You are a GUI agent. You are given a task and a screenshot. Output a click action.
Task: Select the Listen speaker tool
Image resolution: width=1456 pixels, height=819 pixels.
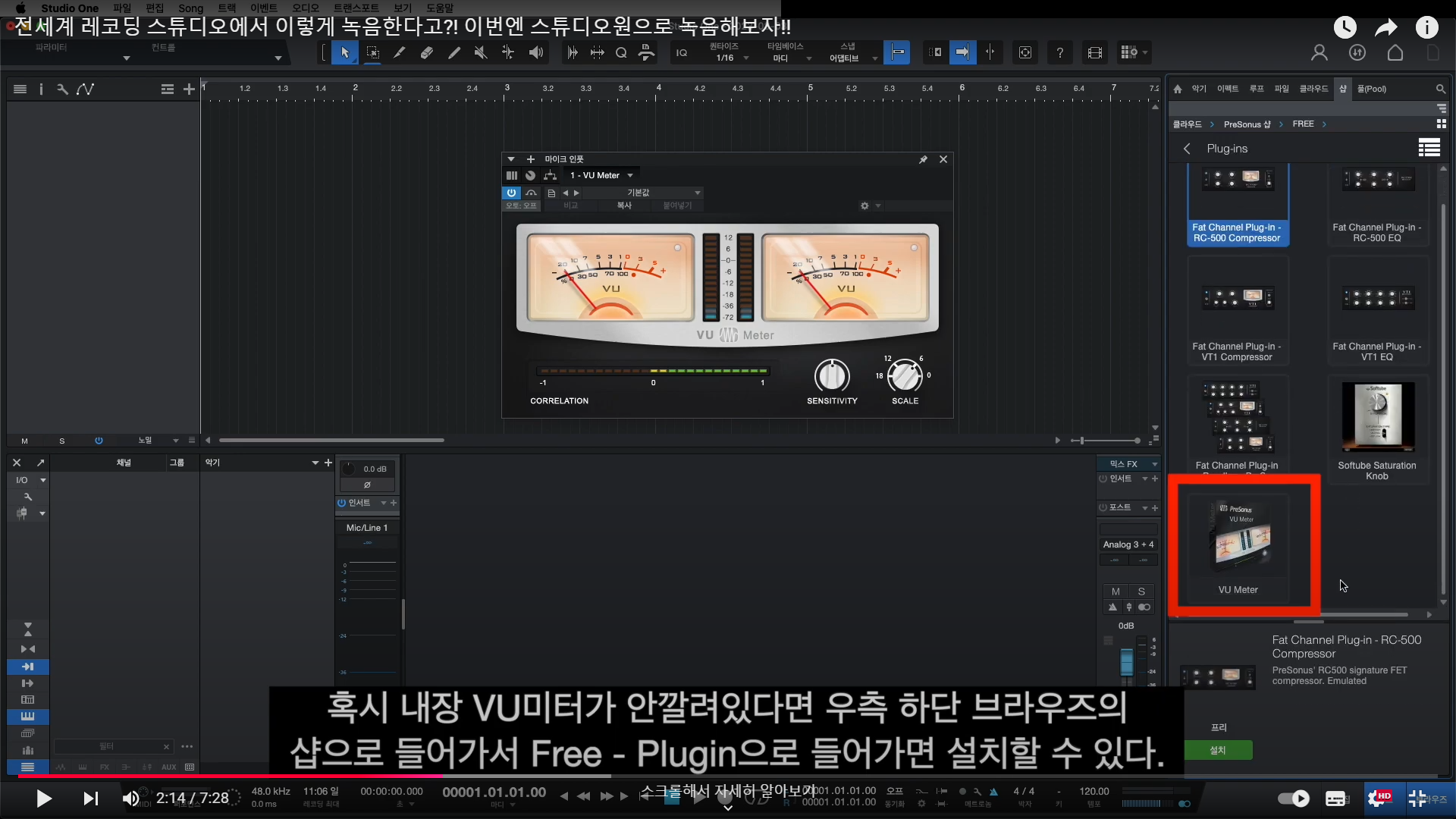point(535,52)
